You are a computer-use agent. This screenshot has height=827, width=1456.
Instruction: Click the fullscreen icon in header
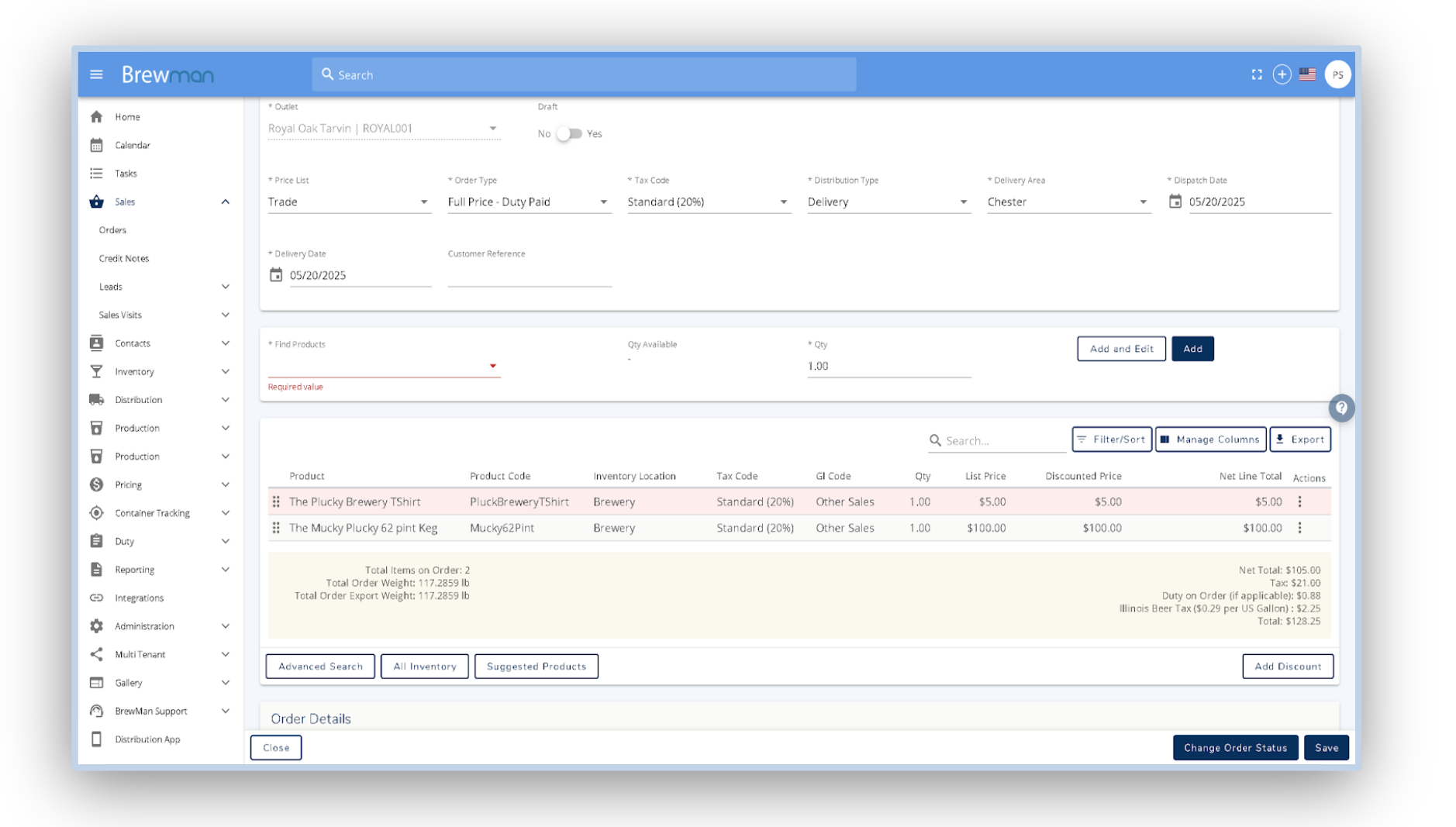(x=1257, y=74)
